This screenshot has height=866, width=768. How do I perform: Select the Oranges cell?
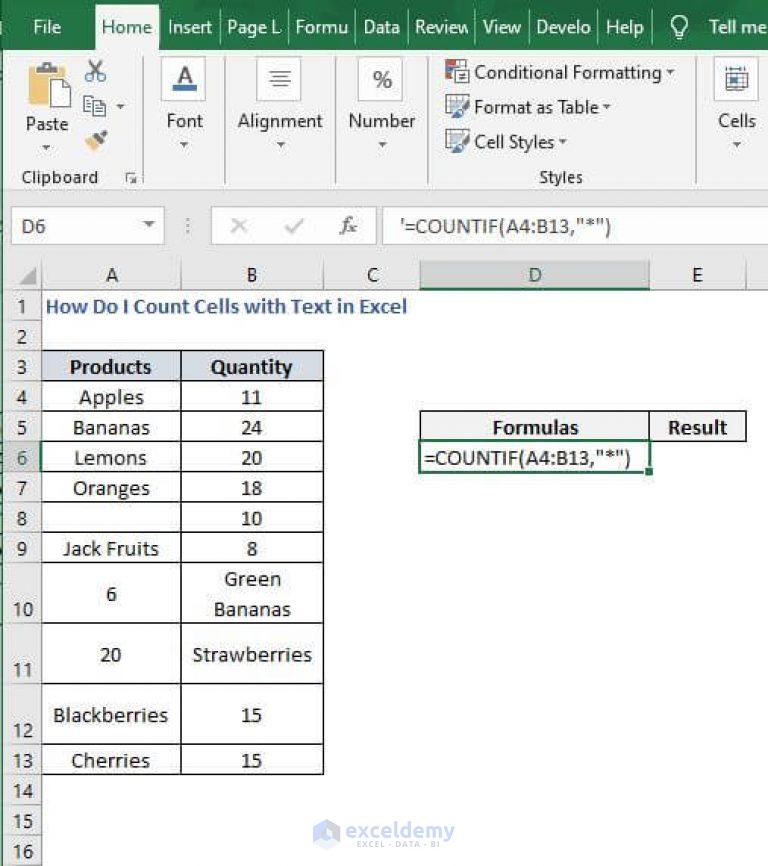(111, 488)
